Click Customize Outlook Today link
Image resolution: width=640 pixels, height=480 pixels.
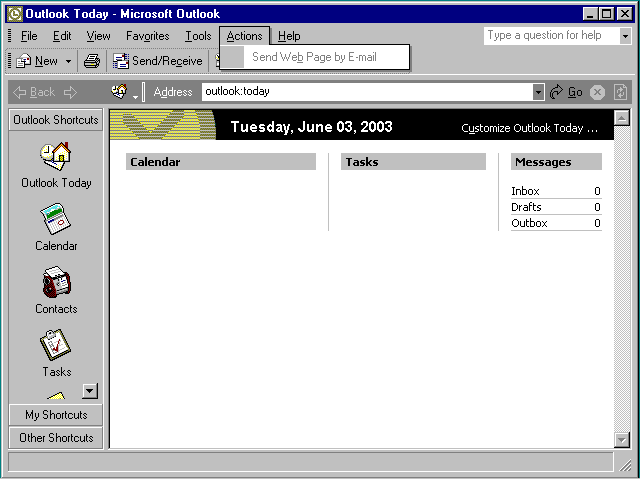(x=529, y=128)
